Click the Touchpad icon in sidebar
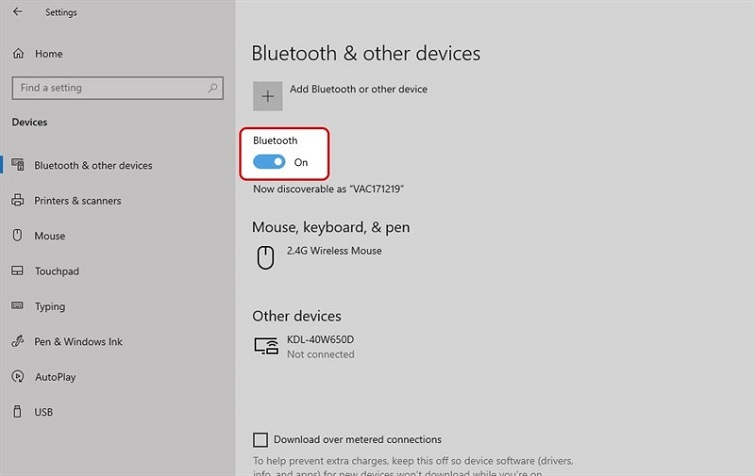Screen dimensions: 755x476 click(x=17, y=271)
